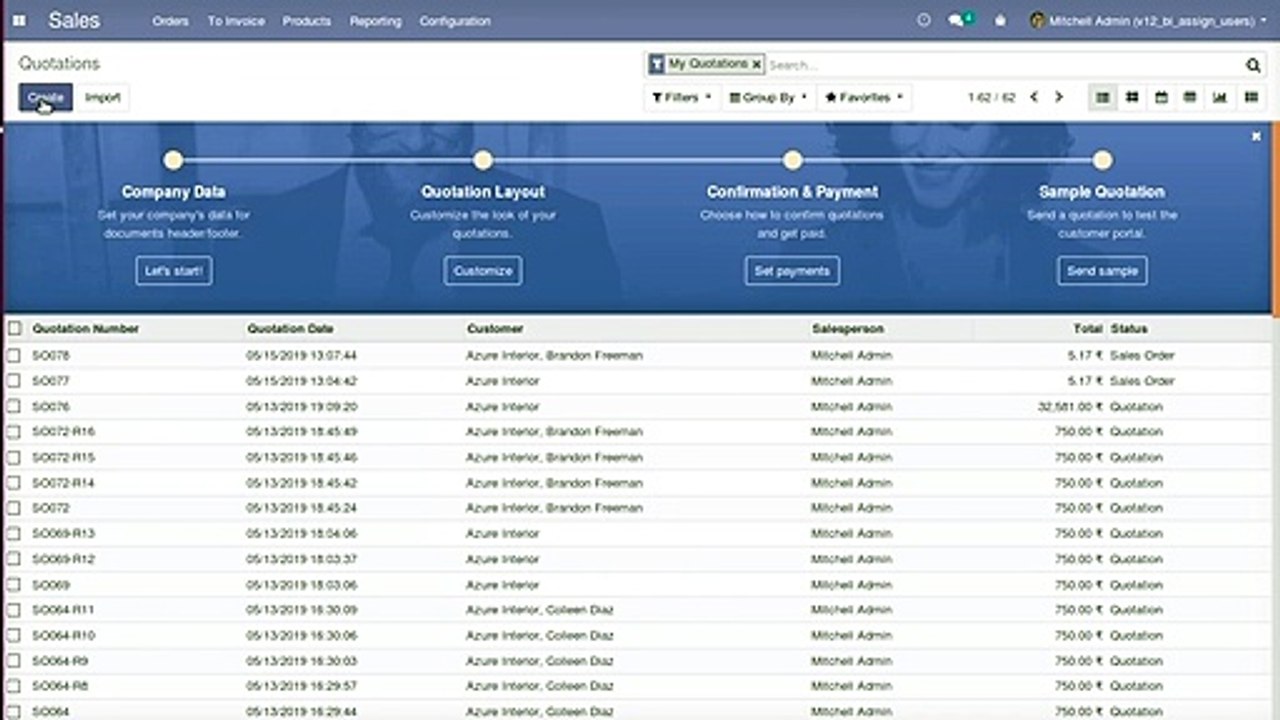This screenshot has height=720, width=1280.
Task: Click the Quotation Layout step circle
Action: click(x=483, y=160)
